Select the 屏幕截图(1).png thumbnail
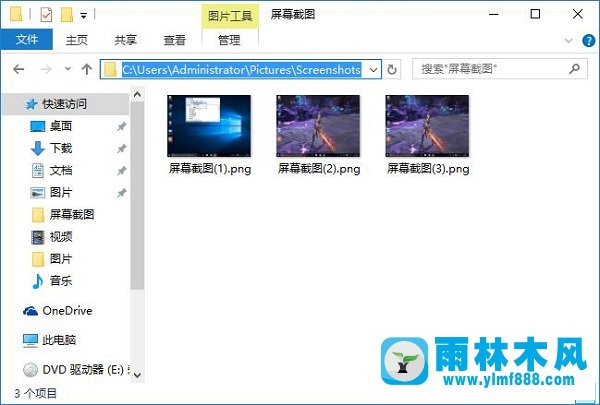 pyautogui.click(x=209, y=126)
